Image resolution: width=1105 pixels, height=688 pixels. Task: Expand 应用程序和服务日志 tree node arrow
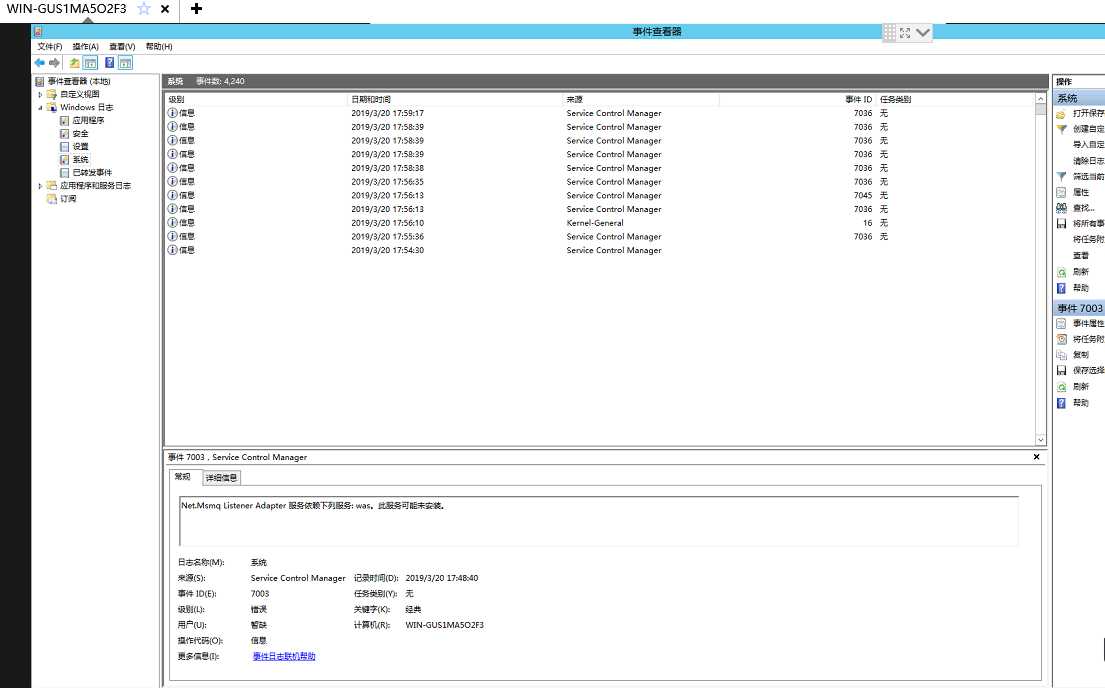[40, 186]
